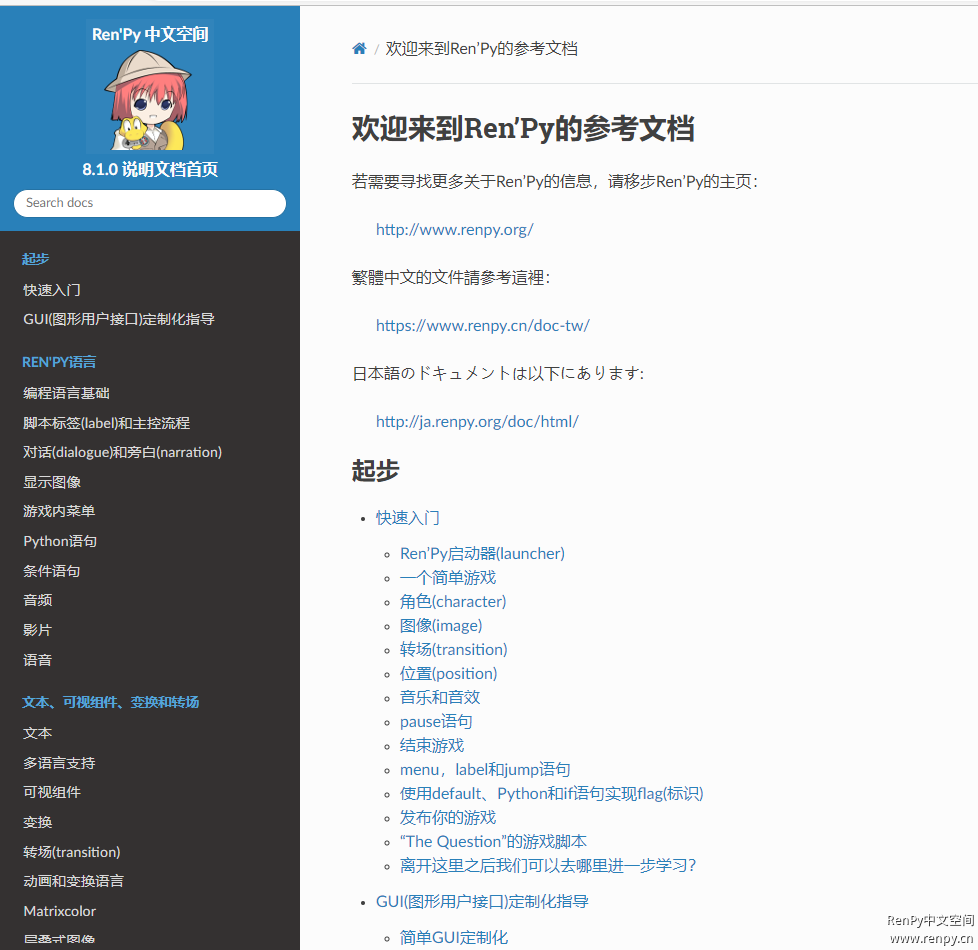Click the Ren'Py 中文空间 sidebar title
The height and width of the screenshot is (950, 978).
150,34
